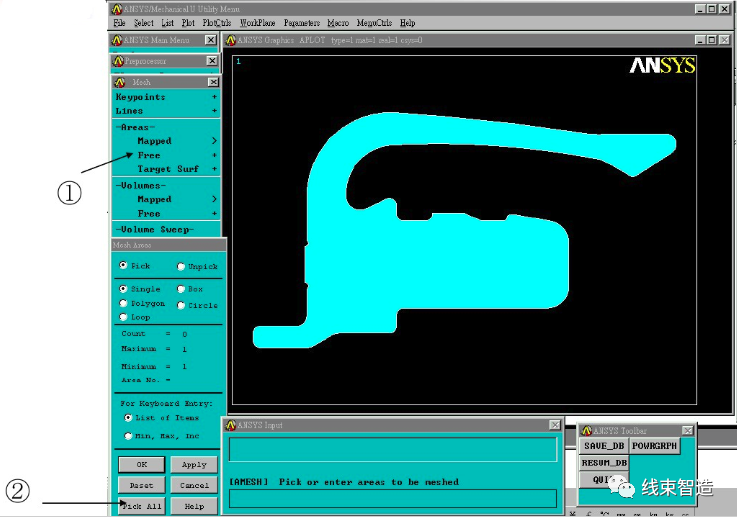Open the Parameters menu
This screenshot has width=737, height=520.
(302, 23)
